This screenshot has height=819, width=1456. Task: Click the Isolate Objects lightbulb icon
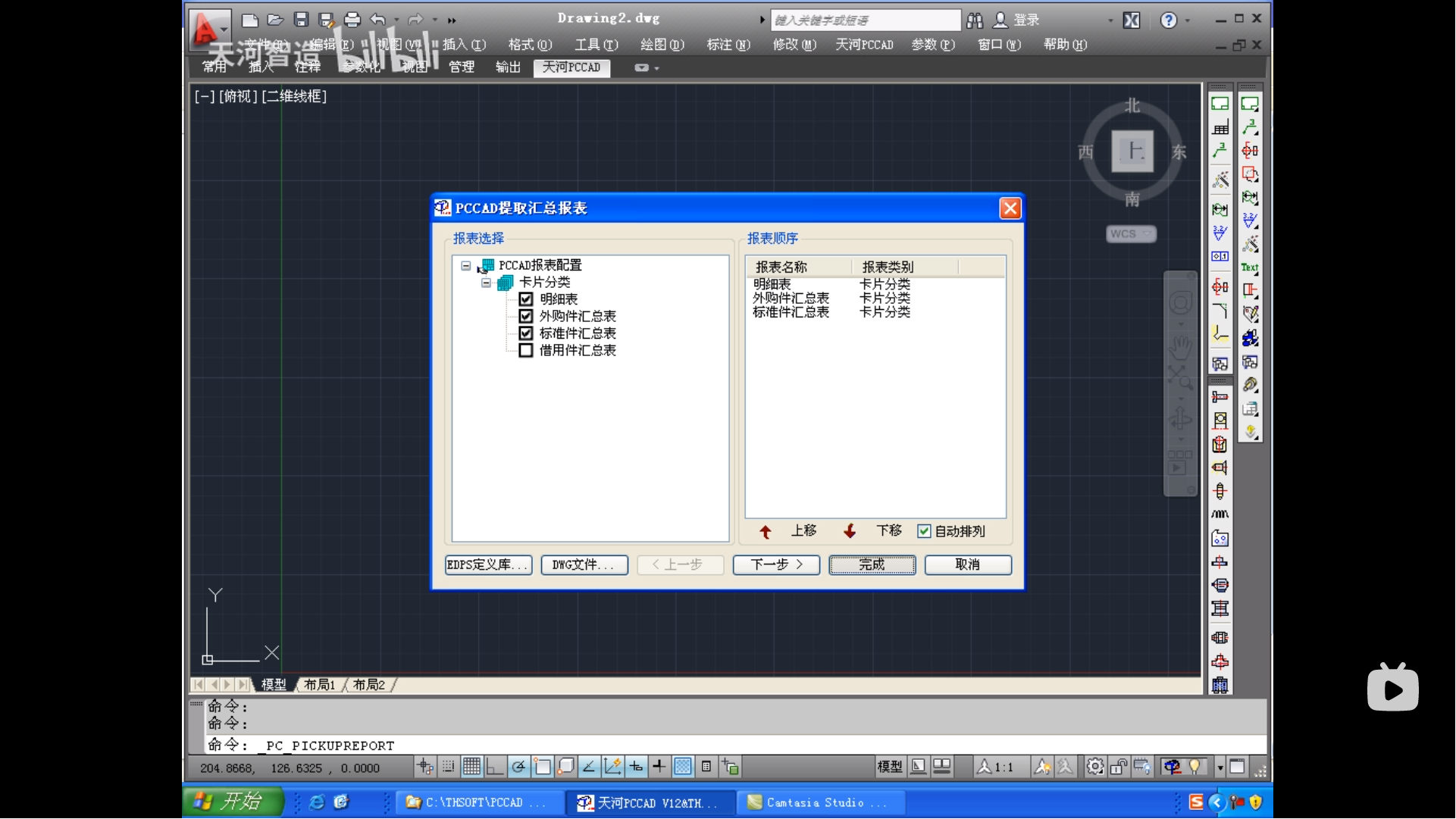[x=1195, y=767]
